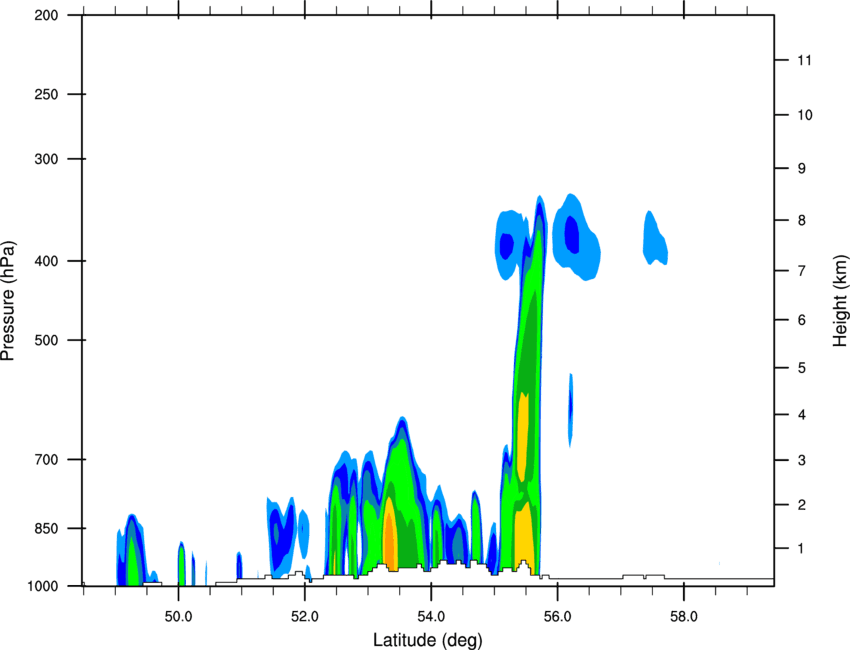Click the 6 km height label

click(x=802, y=320)
